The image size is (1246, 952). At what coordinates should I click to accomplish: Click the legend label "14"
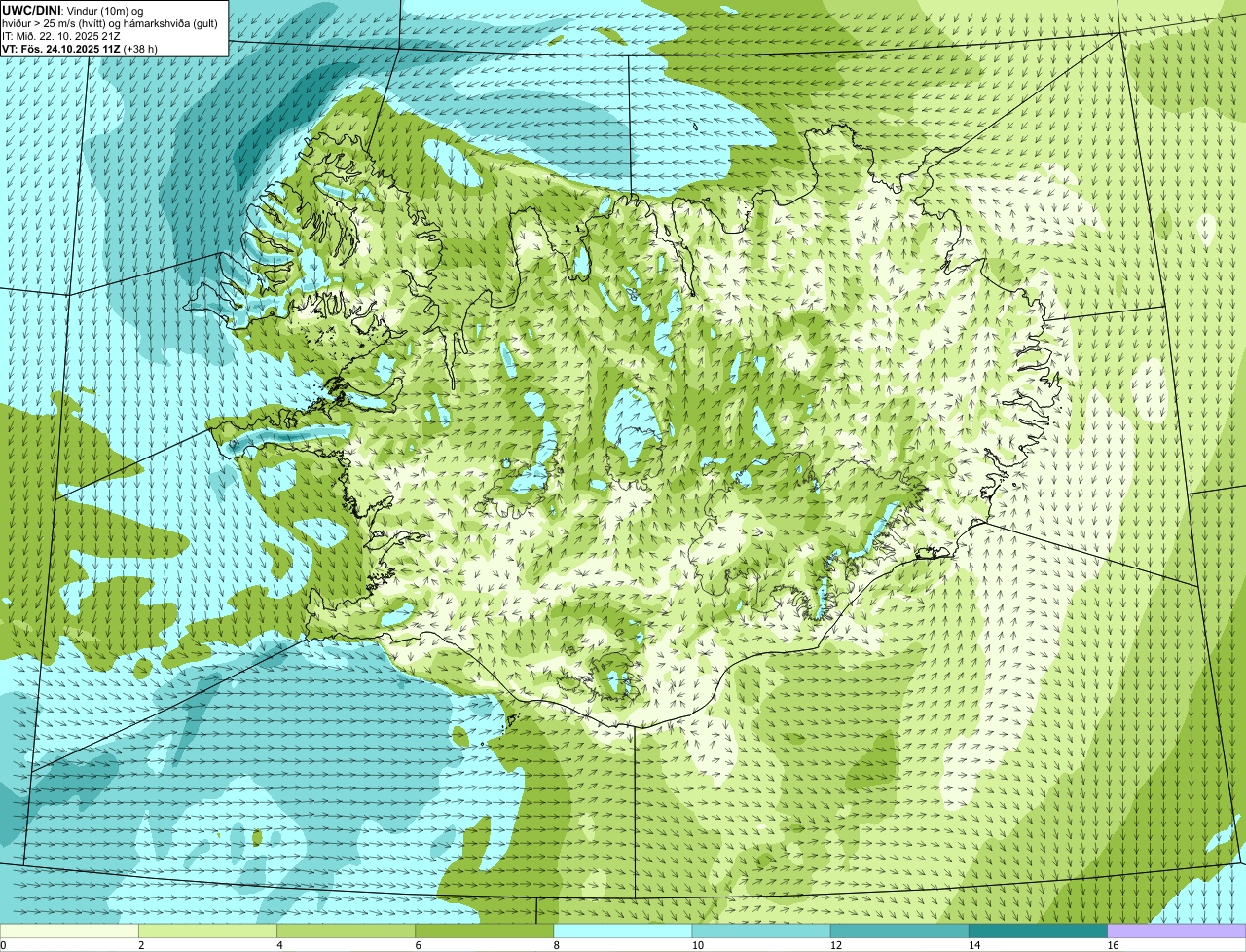[x=974, y=945]
